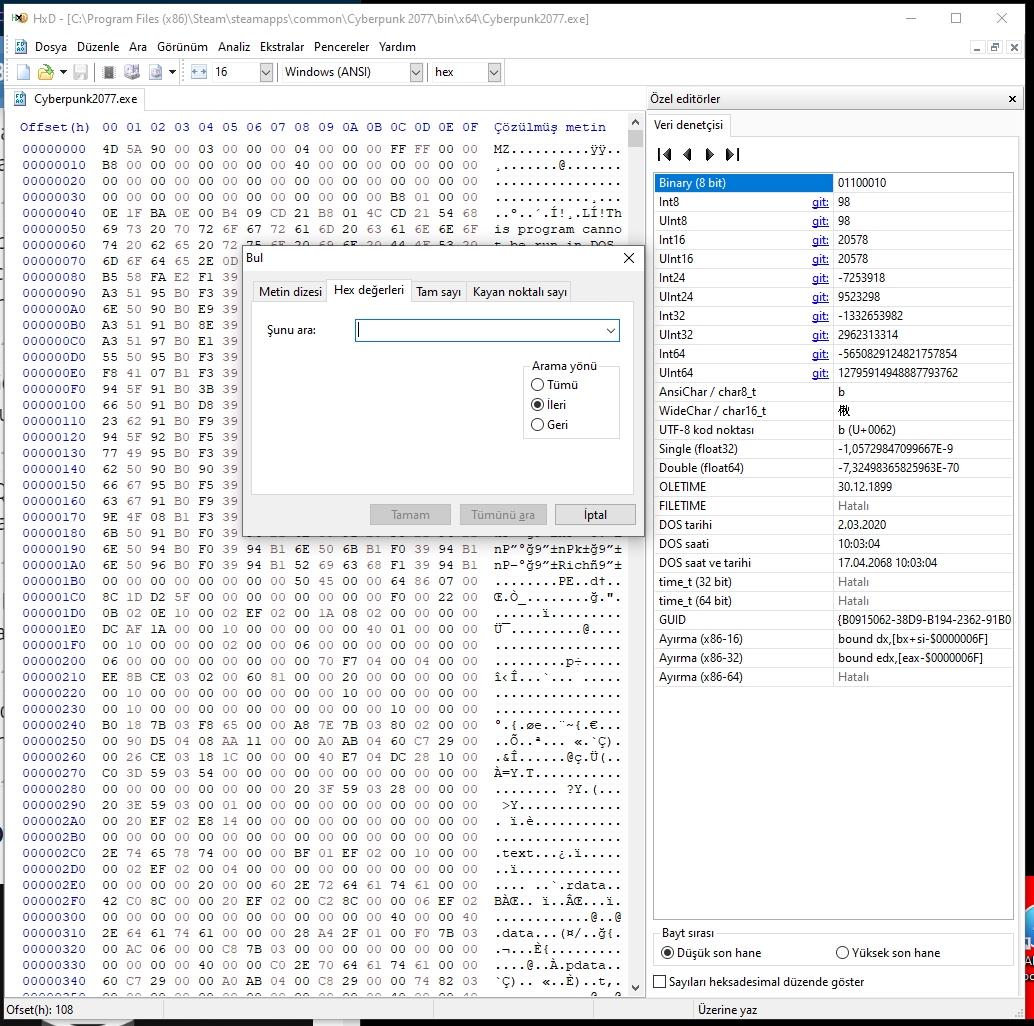
Task: Jump to last byte in data inspector
Action: [x=732, y=154]
